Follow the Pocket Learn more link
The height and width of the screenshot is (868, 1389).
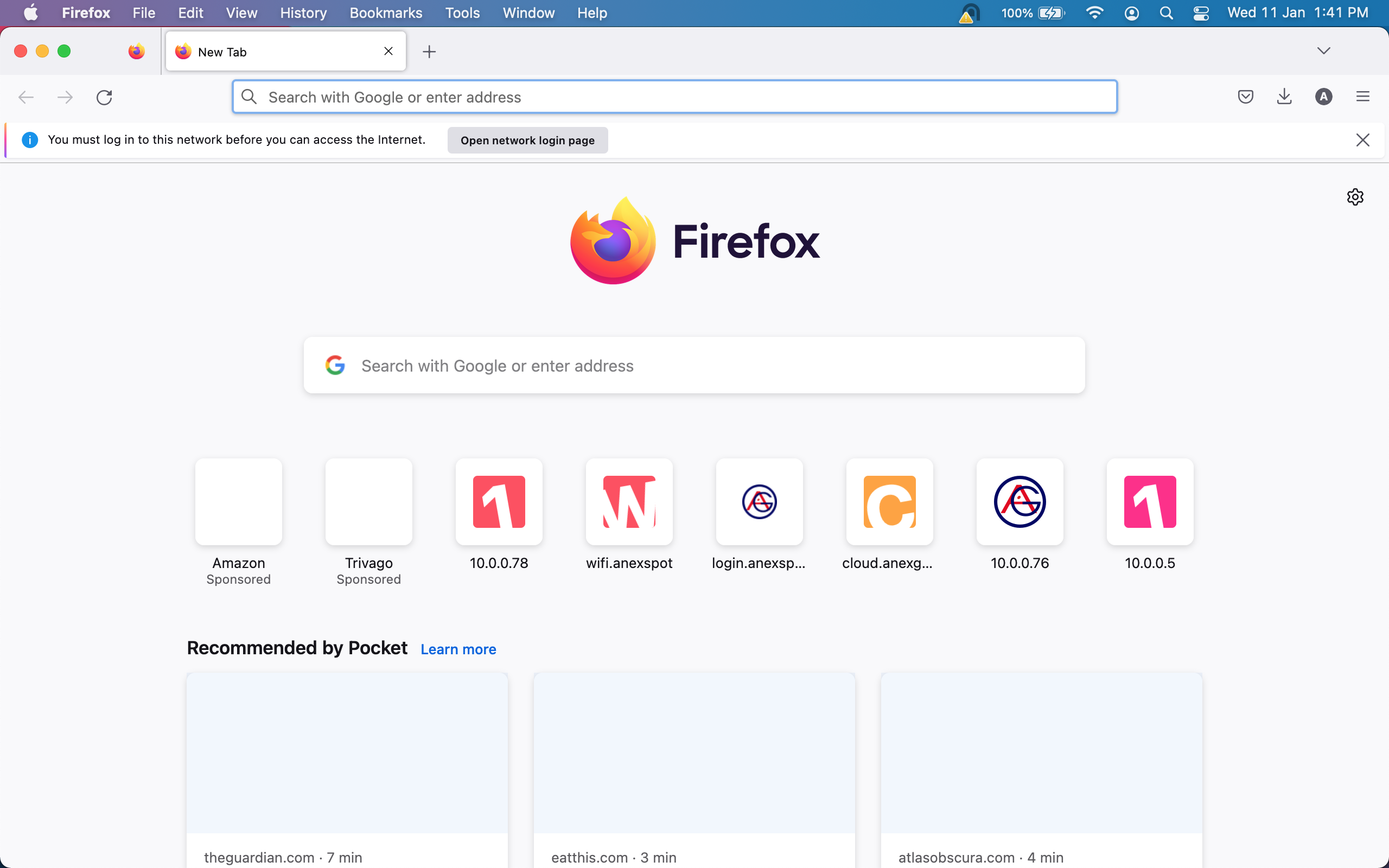458,649
